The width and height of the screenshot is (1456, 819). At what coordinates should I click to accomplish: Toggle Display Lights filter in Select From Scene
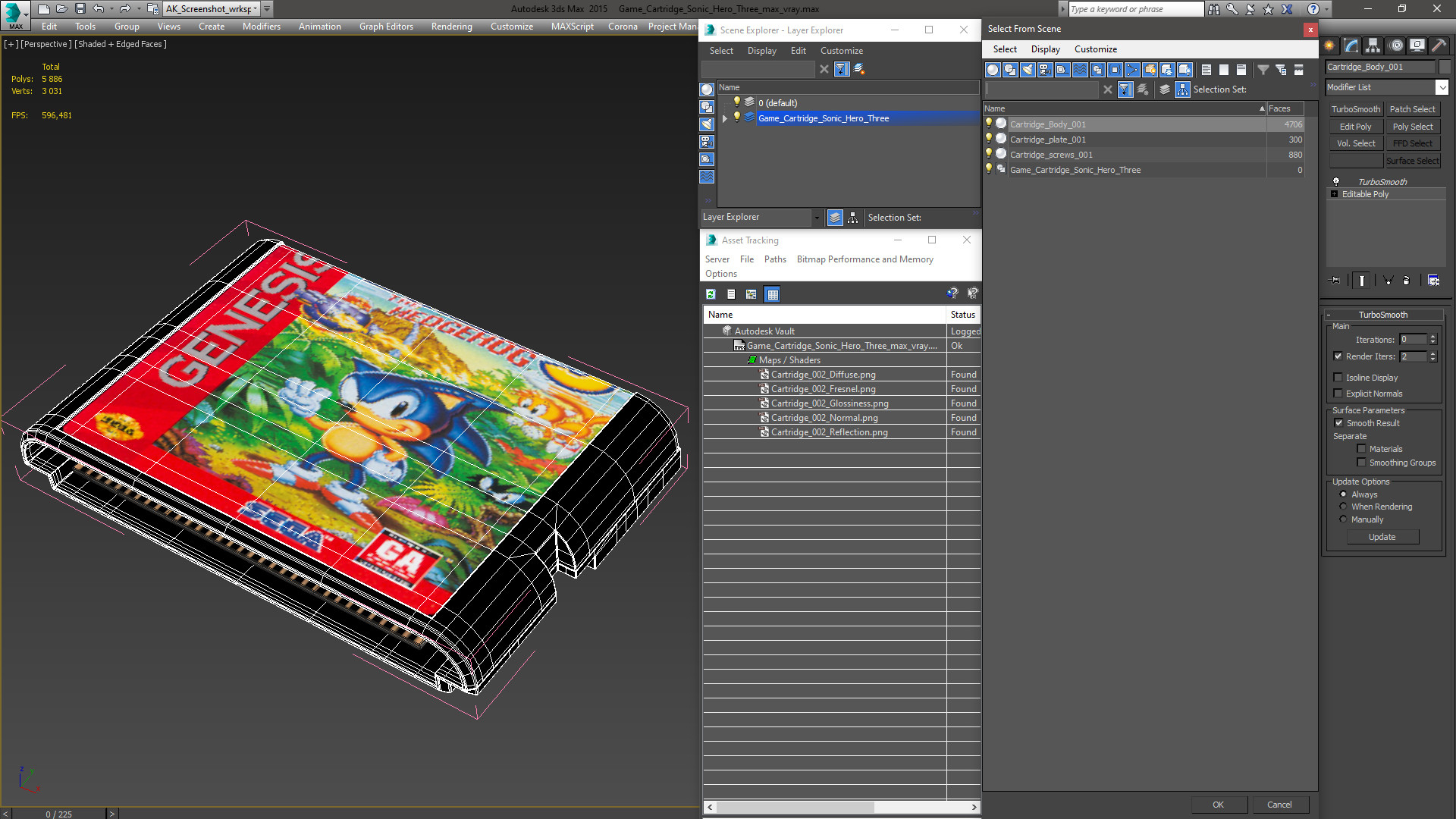click(x=1028, y=70)
